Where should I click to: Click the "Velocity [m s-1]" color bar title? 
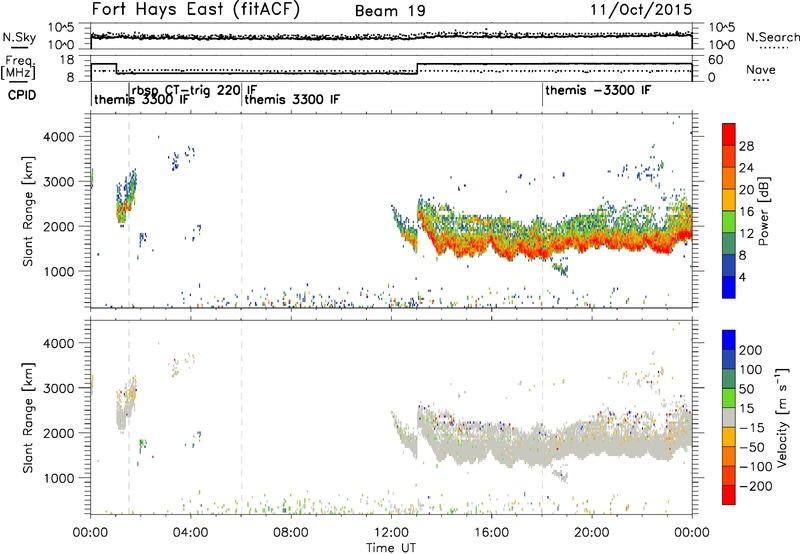[782, 418]
